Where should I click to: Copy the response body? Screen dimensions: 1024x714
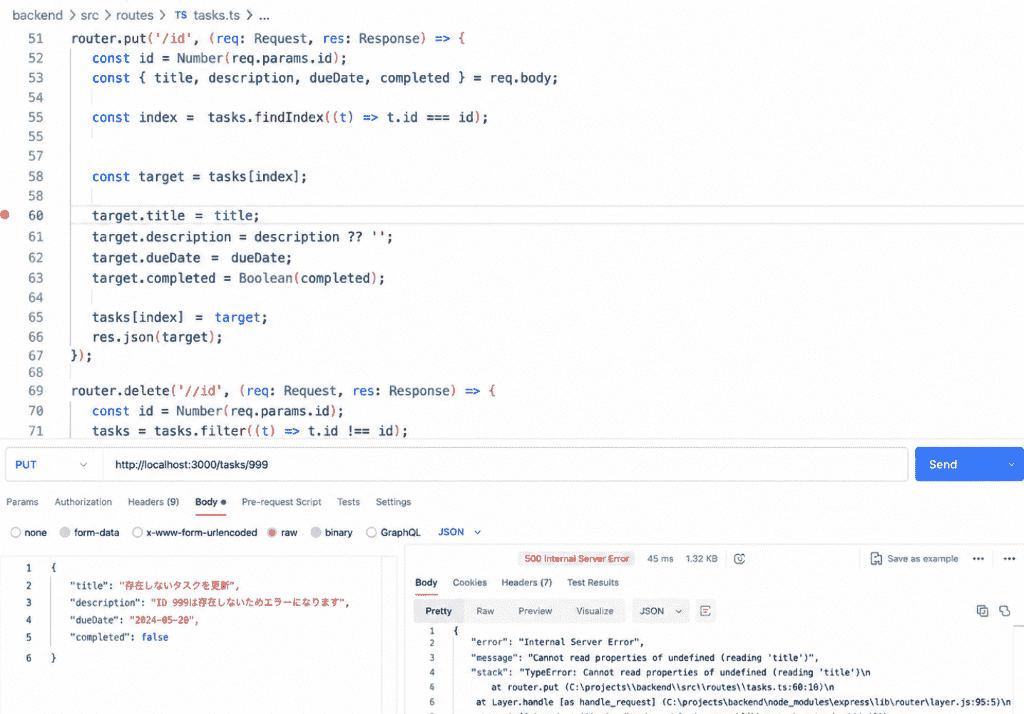(982, 611)
